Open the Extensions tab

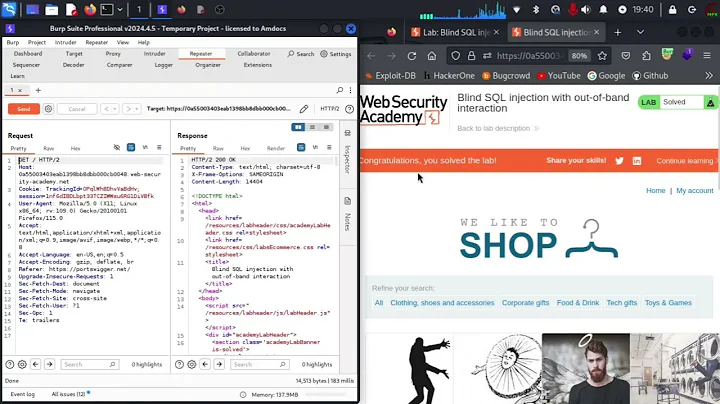258,65
